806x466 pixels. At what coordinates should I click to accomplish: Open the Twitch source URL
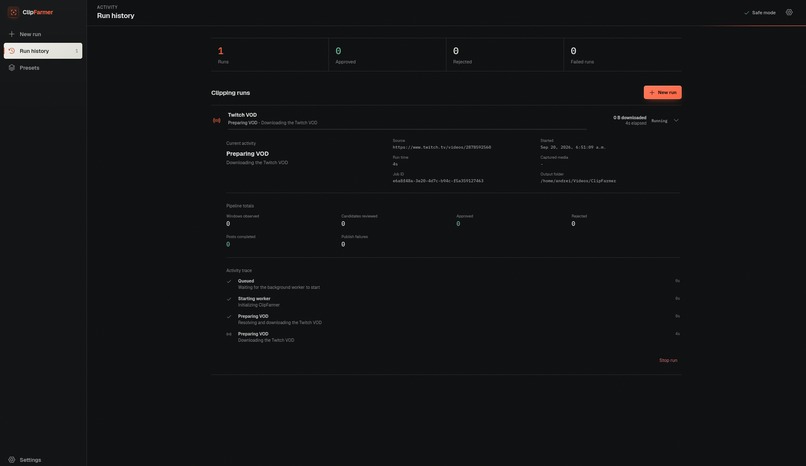point(442,147)
